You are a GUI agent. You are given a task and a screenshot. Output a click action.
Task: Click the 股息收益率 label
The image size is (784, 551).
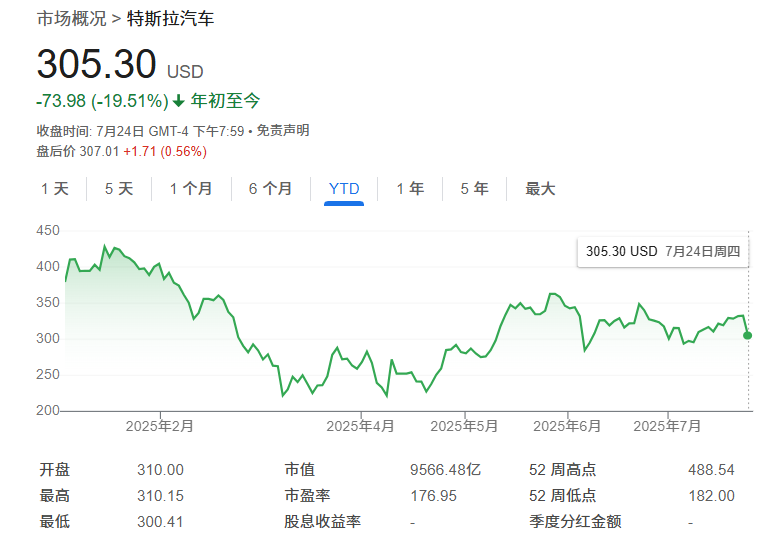[x=322, y=522]
